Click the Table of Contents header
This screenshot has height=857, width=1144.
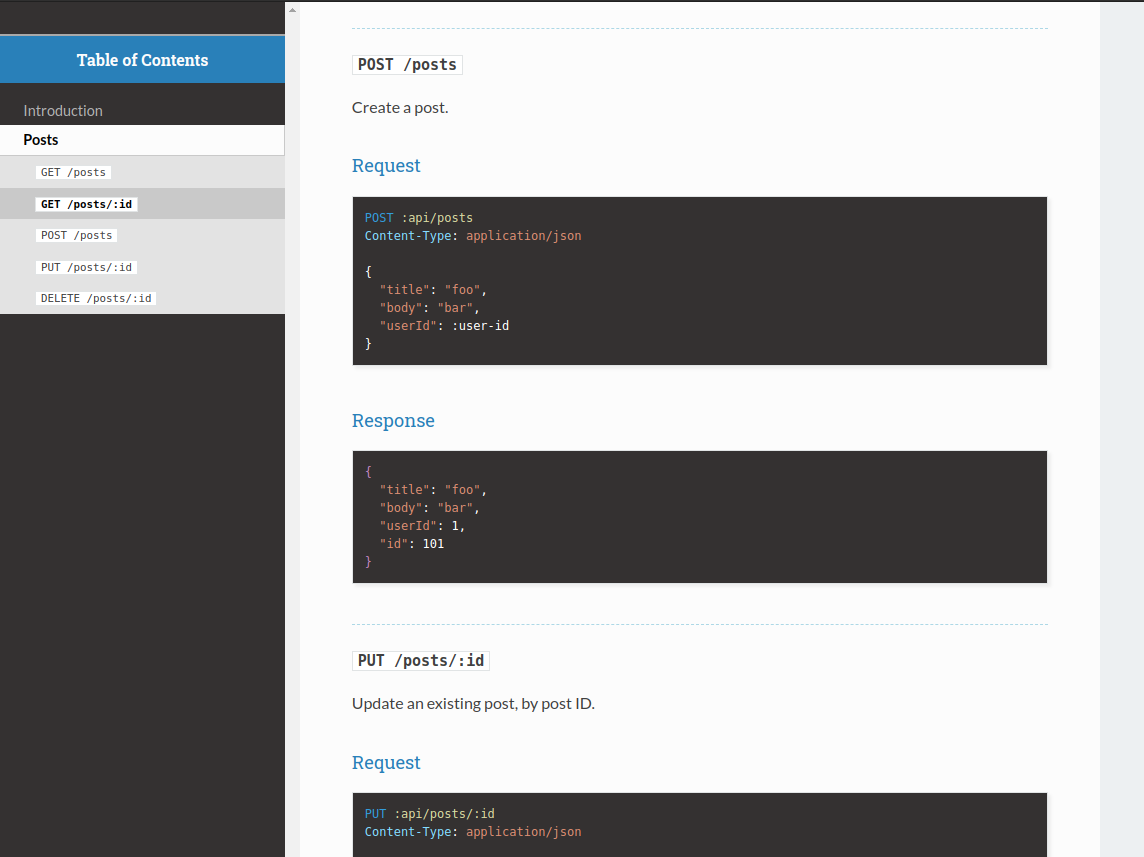coord(142,60)
